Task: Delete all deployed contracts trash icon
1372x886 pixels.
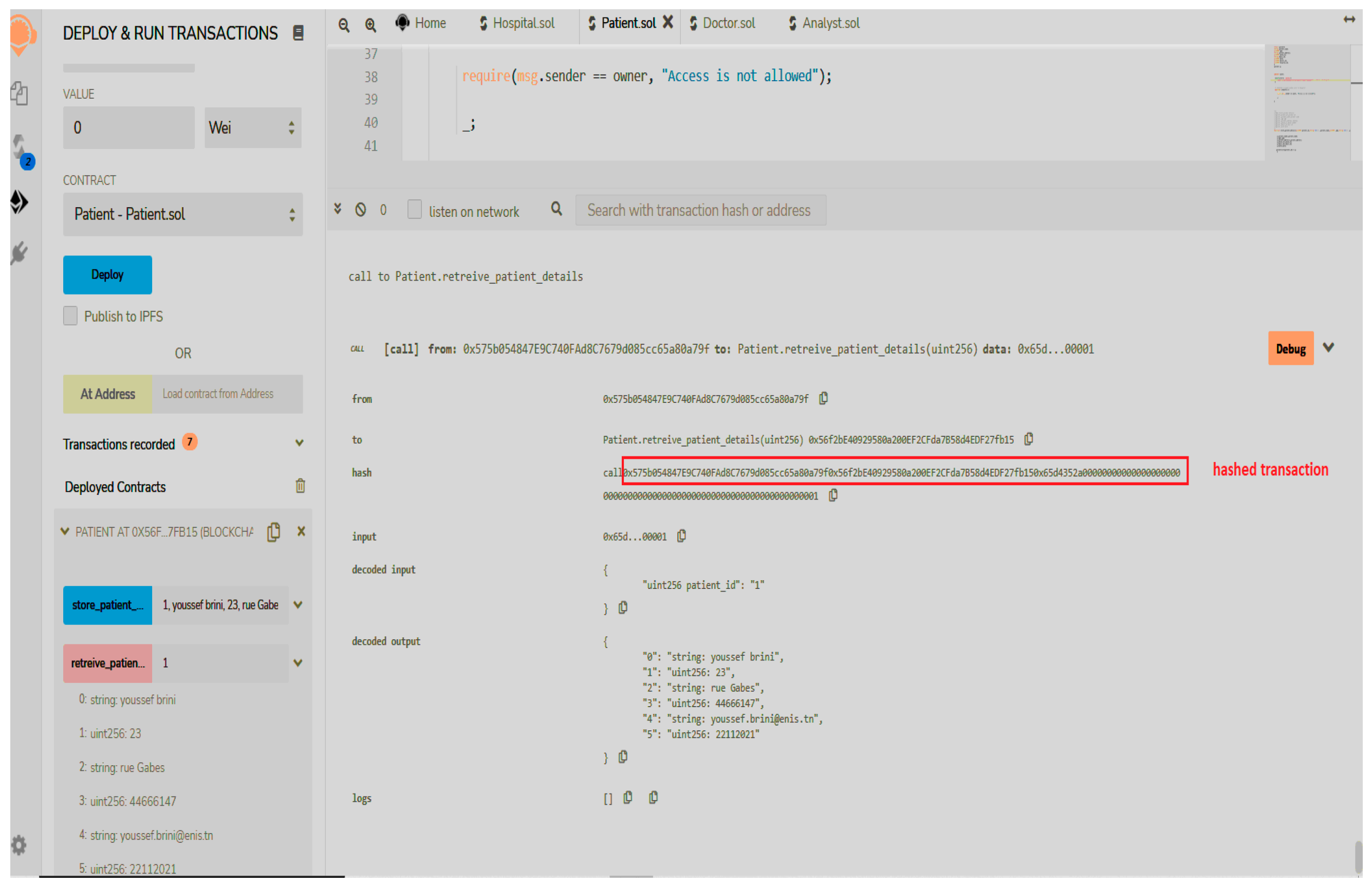Action: click(x=300, y=486)
